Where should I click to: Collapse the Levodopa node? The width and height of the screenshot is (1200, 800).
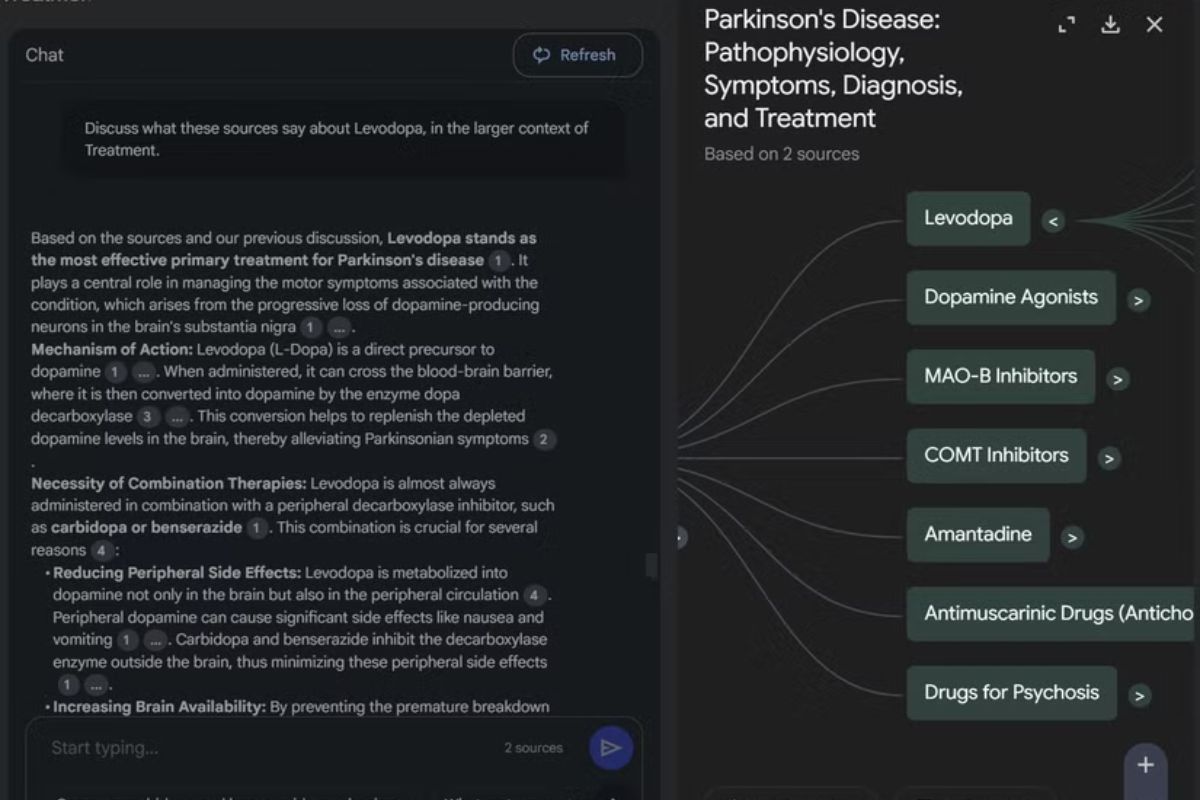[1052, 221]
